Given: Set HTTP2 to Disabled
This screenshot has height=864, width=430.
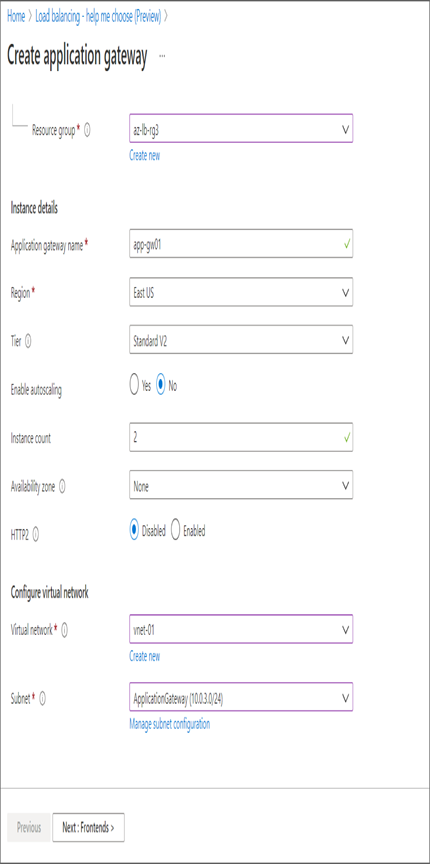Looking at the screenshot, I should coord(134,531).
